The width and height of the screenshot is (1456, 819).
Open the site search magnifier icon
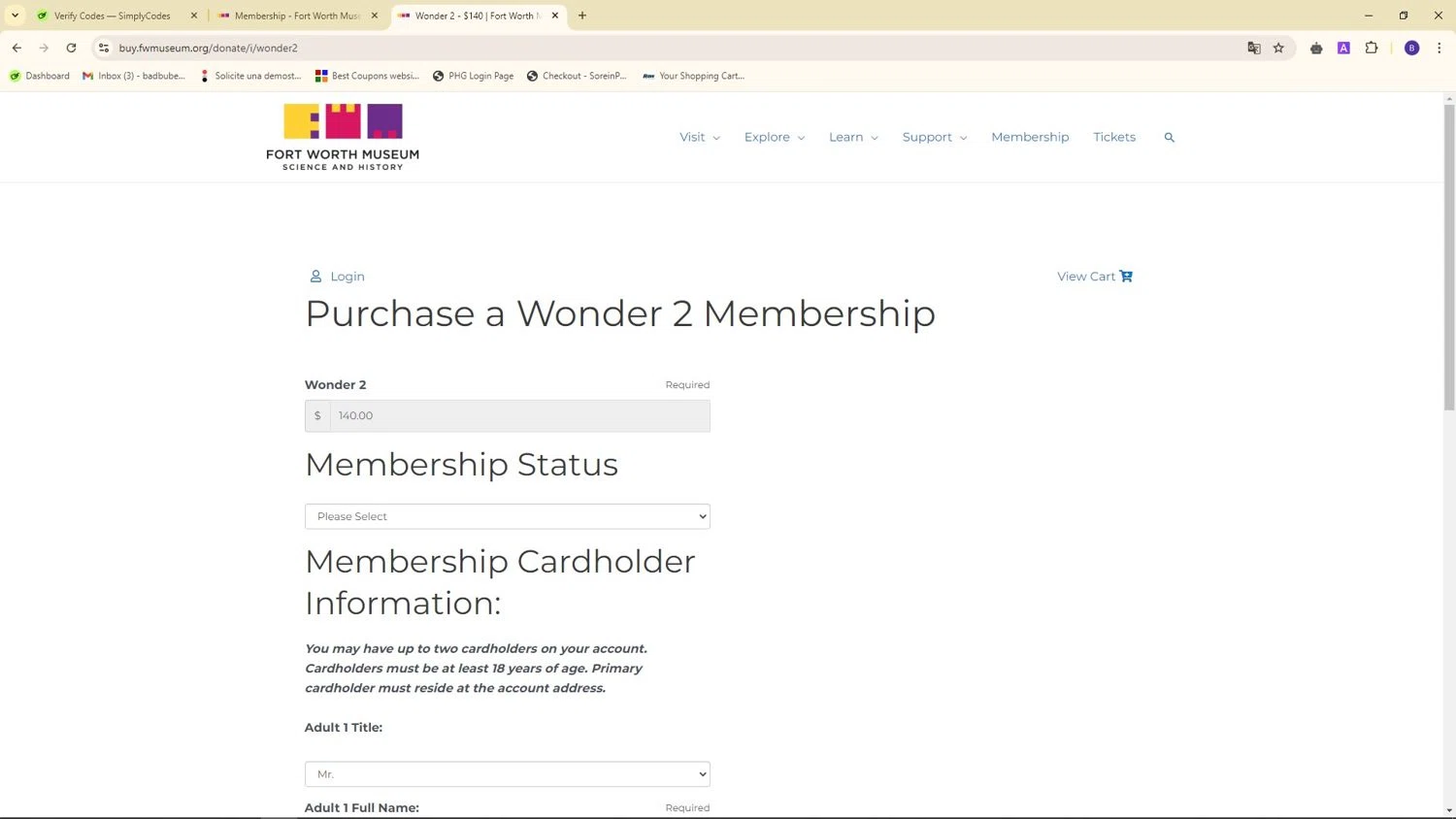pos(1169,138)
